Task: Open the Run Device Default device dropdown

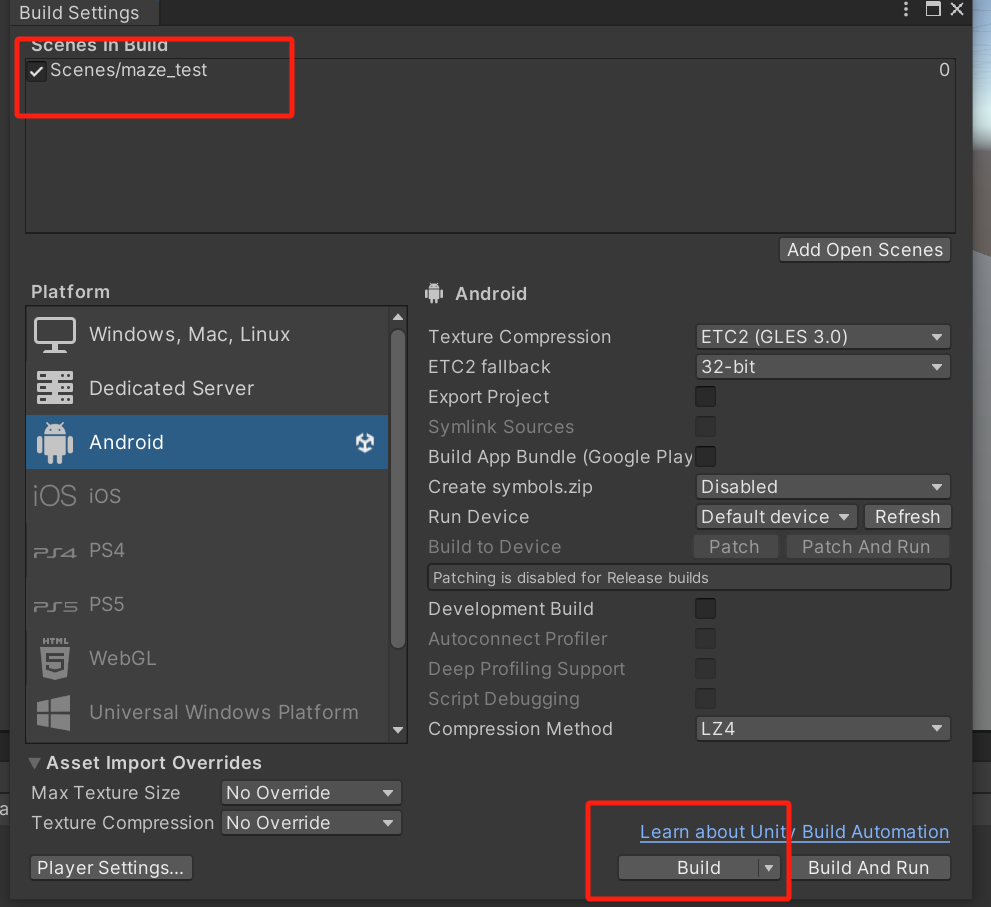Action: [x=776, y=517]
